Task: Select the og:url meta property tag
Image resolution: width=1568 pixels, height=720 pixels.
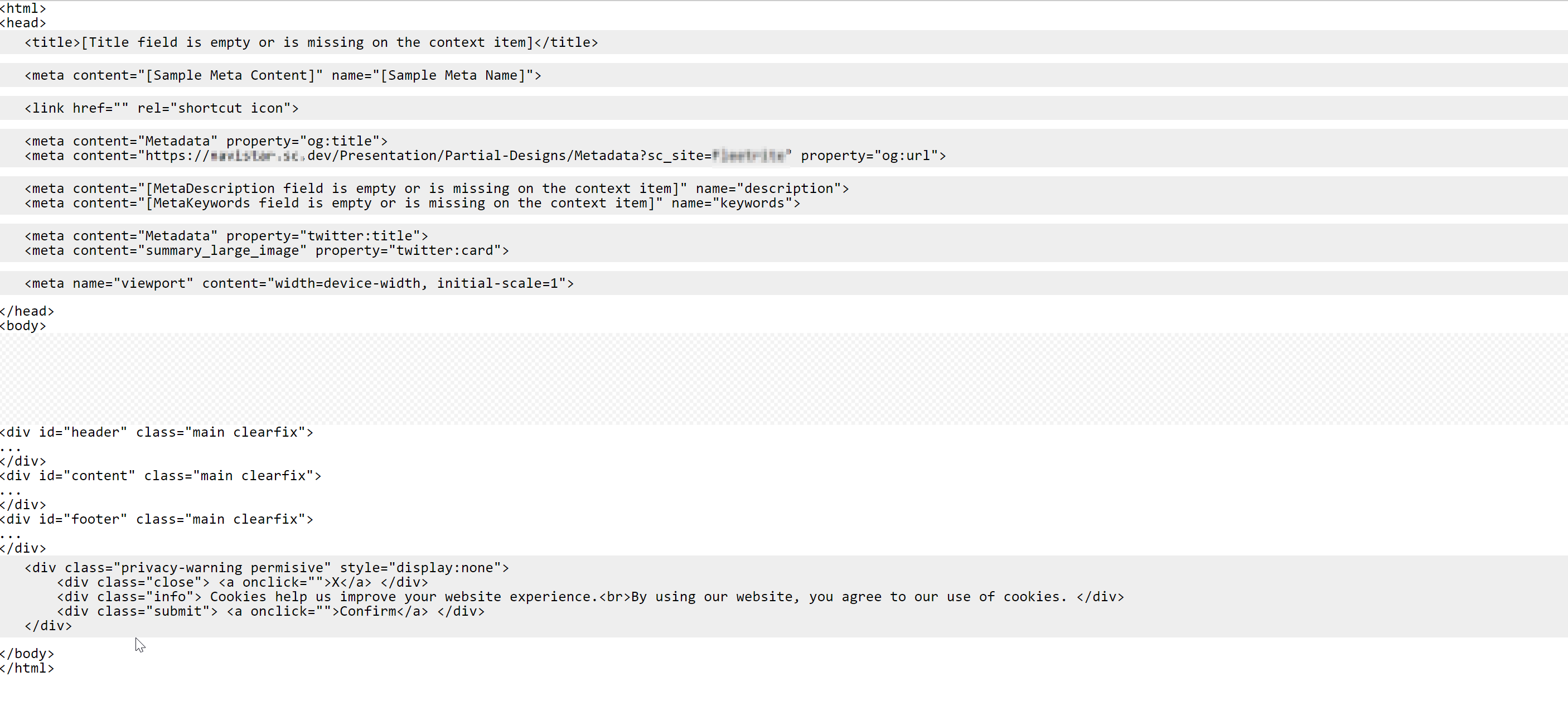Action: [x=485, y=156]
